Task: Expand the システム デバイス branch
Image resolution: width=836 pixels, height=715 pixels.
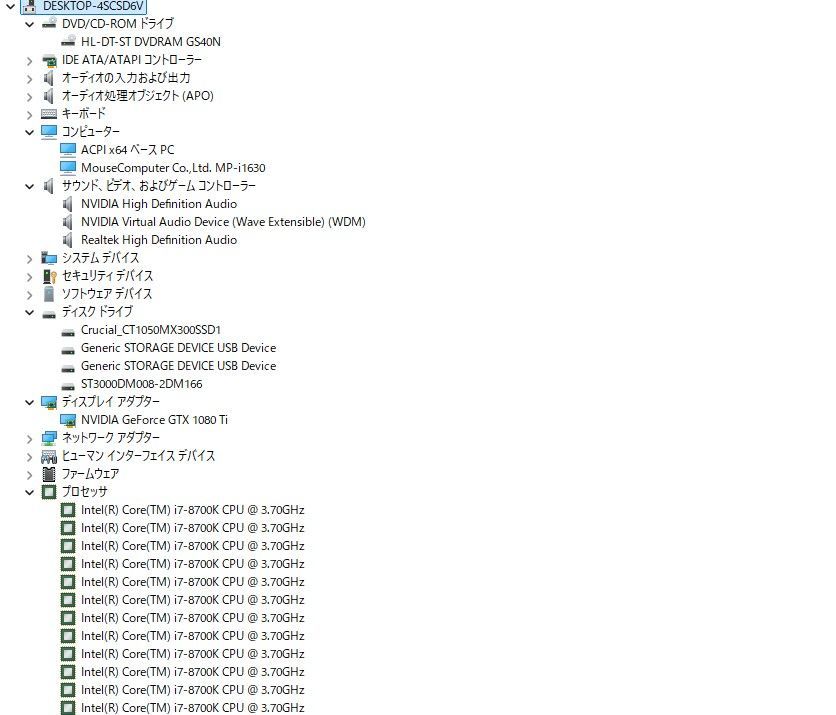Action: (30, 259)
